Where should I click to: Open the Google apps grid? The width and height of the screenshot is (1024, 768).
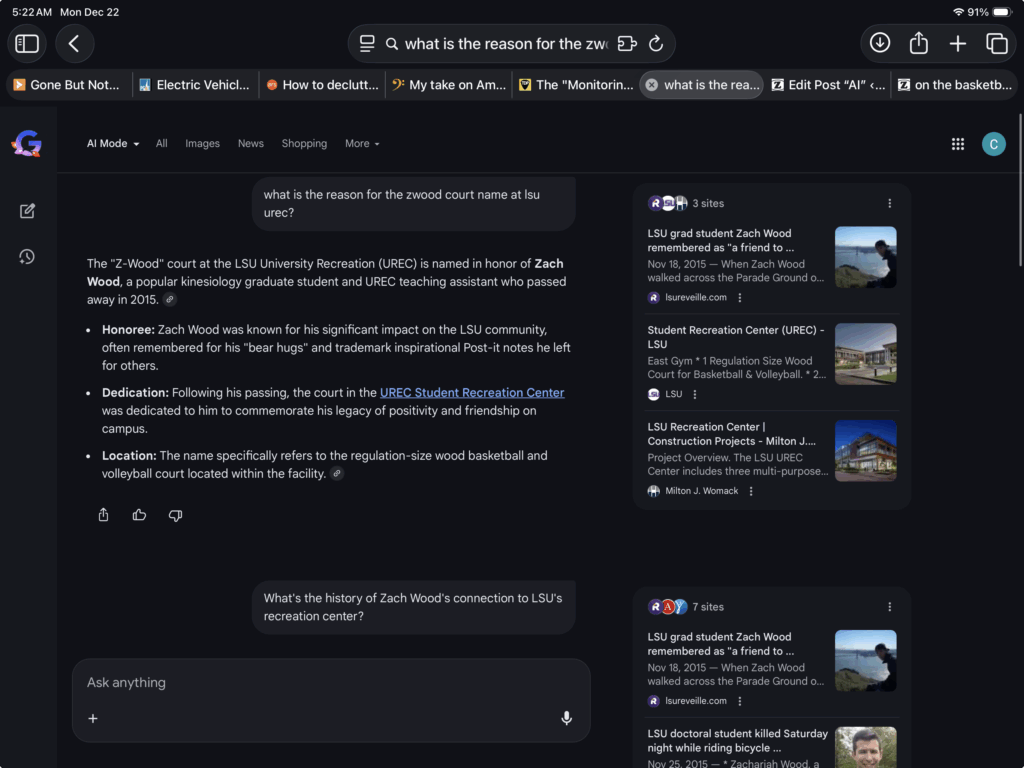click(x=957, y=144)
